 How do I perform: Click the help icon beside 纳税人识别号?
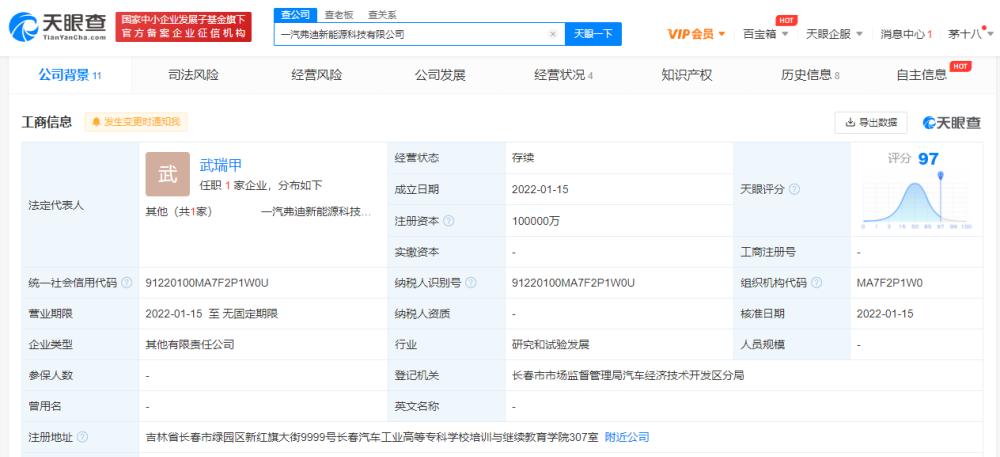click(x=471, y=283)
